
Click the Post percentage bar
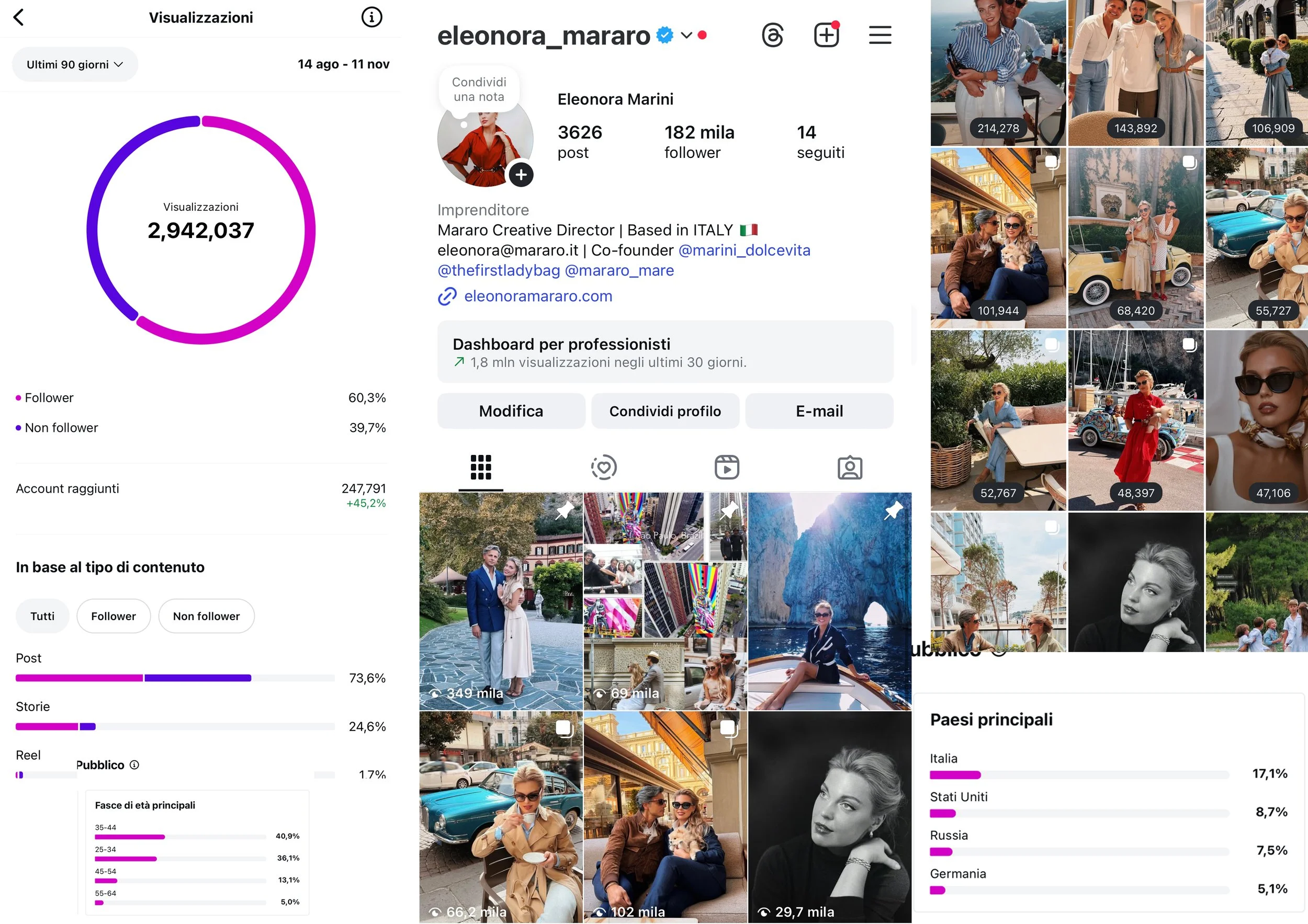175,678
